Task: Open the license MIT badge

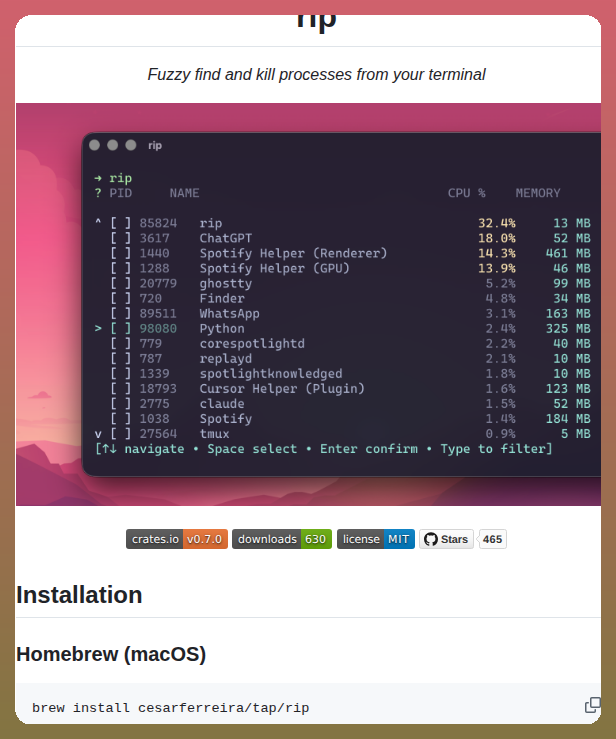Action: [376, 539]
